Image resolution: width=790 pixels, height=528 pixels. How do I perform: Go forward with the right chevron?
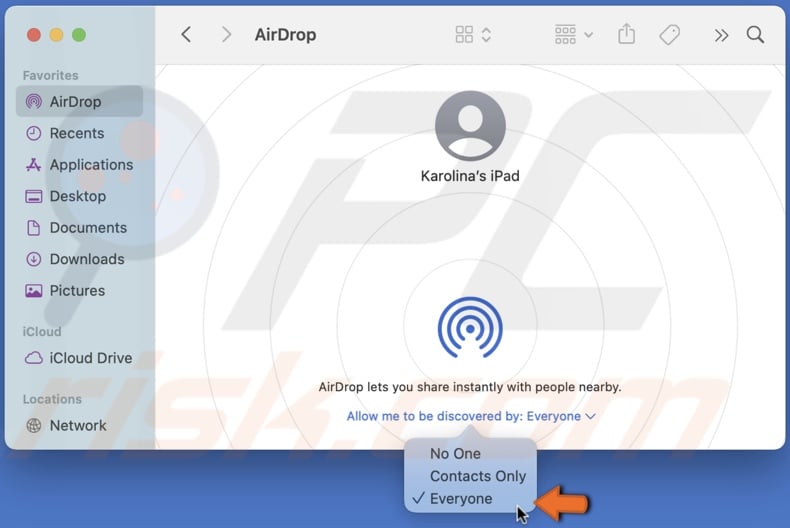coord(226,35)
